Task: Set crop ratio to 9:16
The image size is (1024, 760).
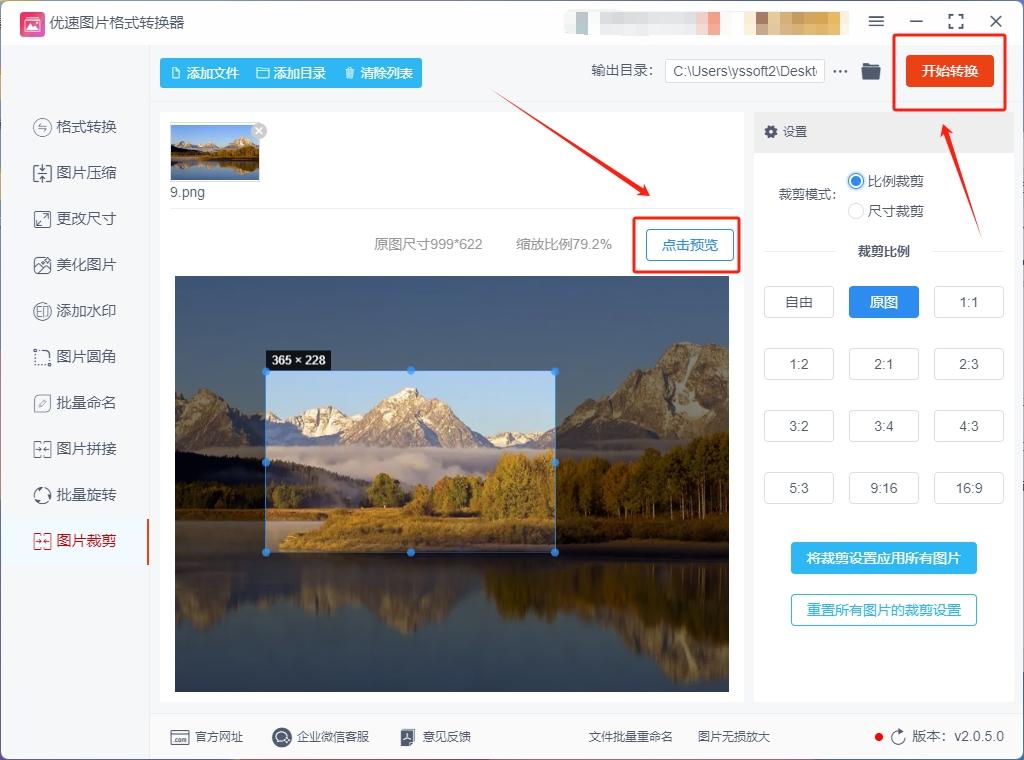Action: (884, 488)
